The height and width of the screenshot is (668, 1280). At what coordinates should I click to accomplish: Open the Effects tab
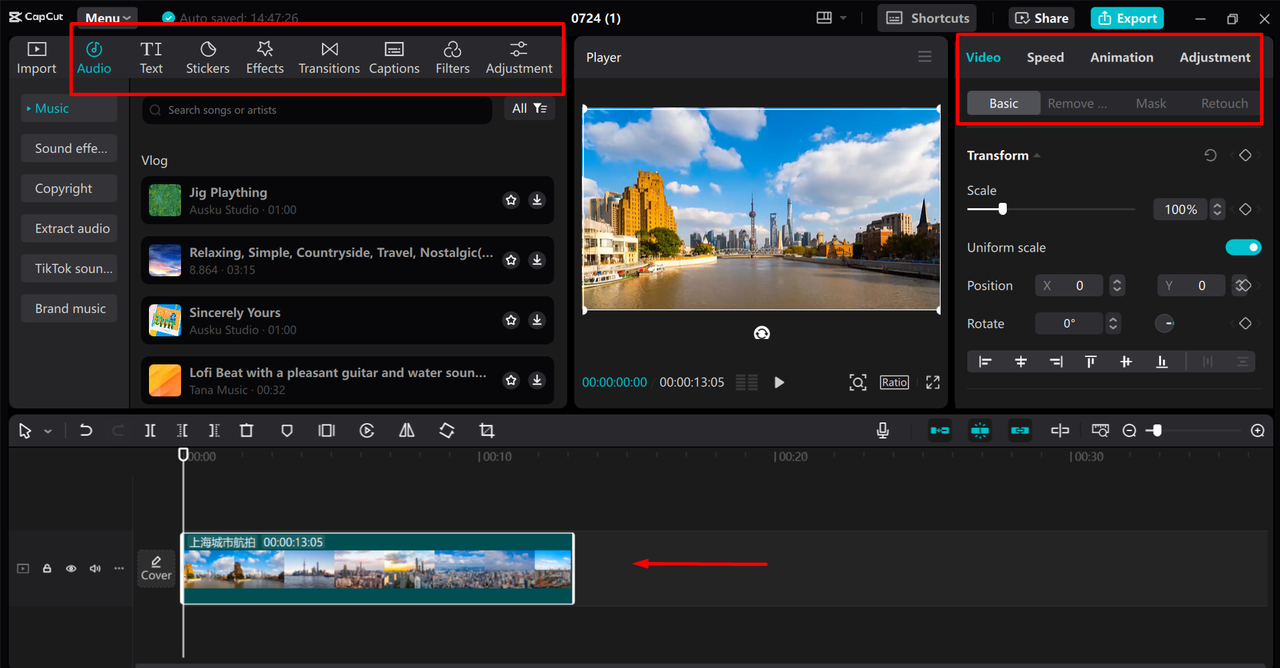pos(265,58)
